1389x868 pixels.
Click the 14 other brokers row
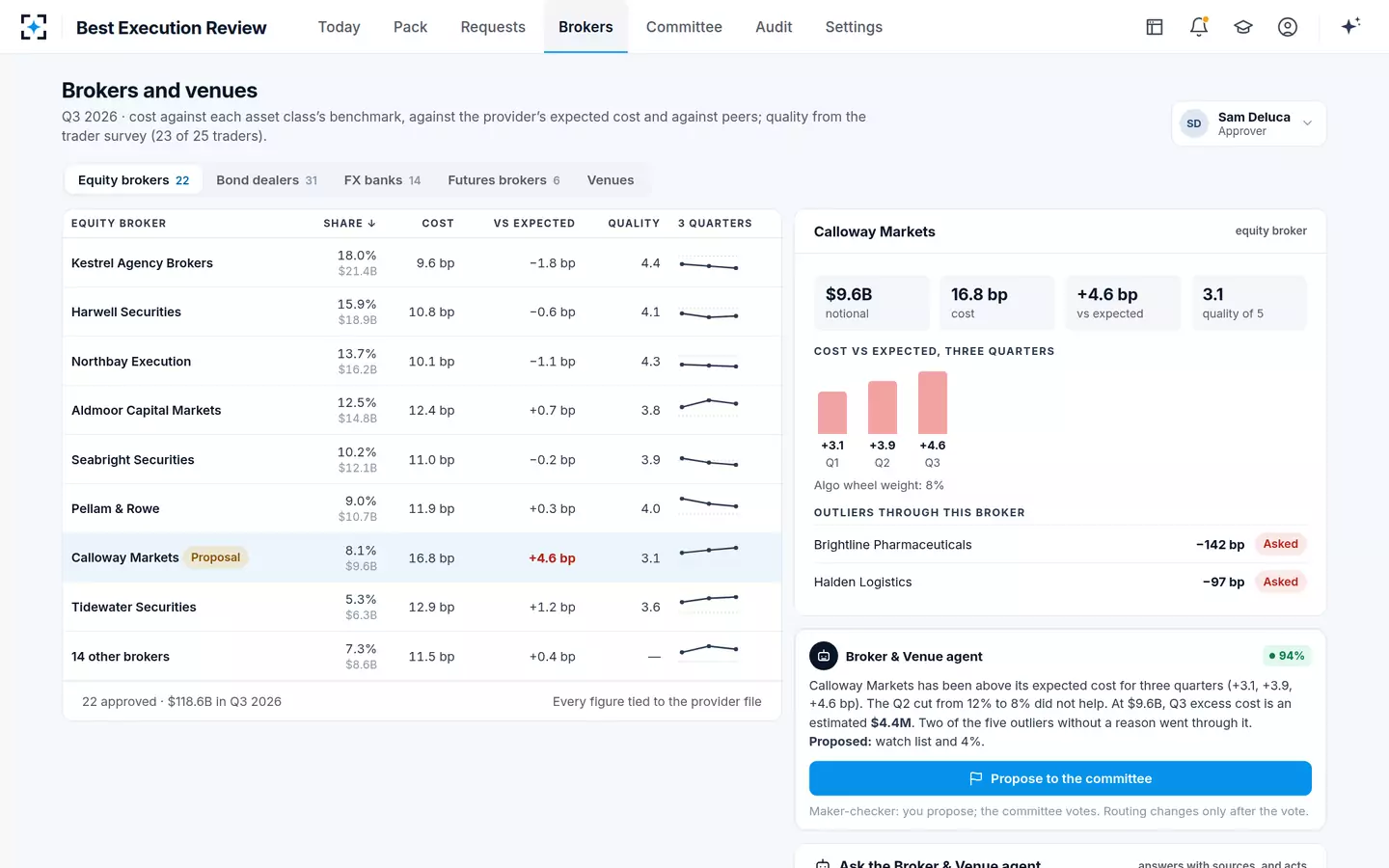422,657
